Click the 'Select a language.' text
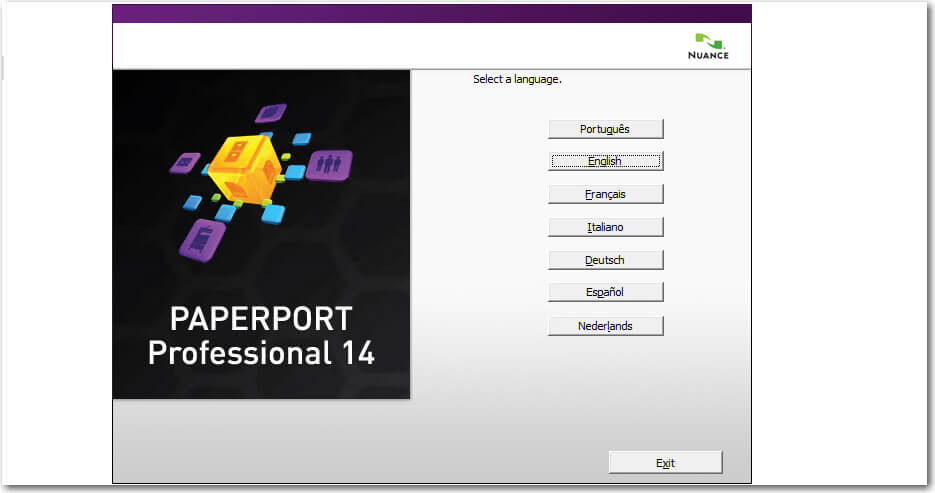 [x=517, y=79]
